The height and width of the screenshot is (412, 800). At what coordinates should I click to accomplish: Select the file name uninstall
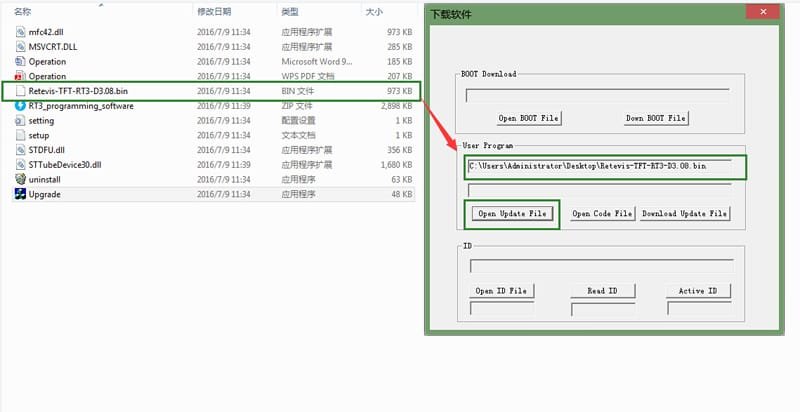(45, 179)
